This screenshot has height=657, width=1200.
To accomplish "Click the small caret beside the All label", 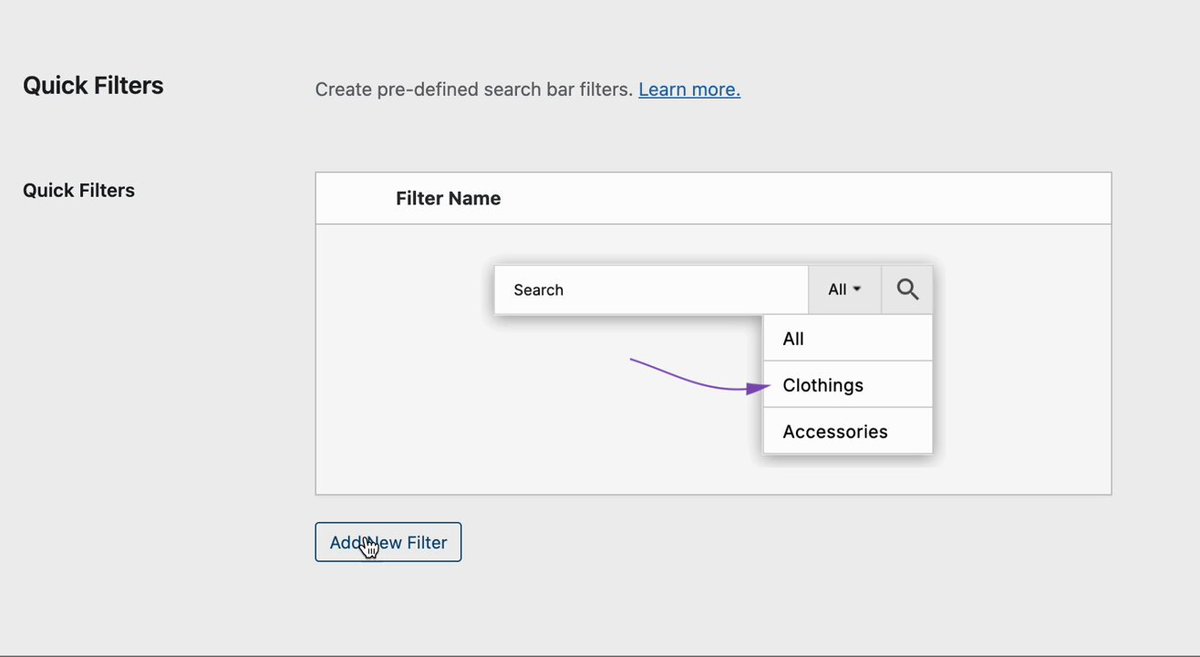I will (857, 290).
